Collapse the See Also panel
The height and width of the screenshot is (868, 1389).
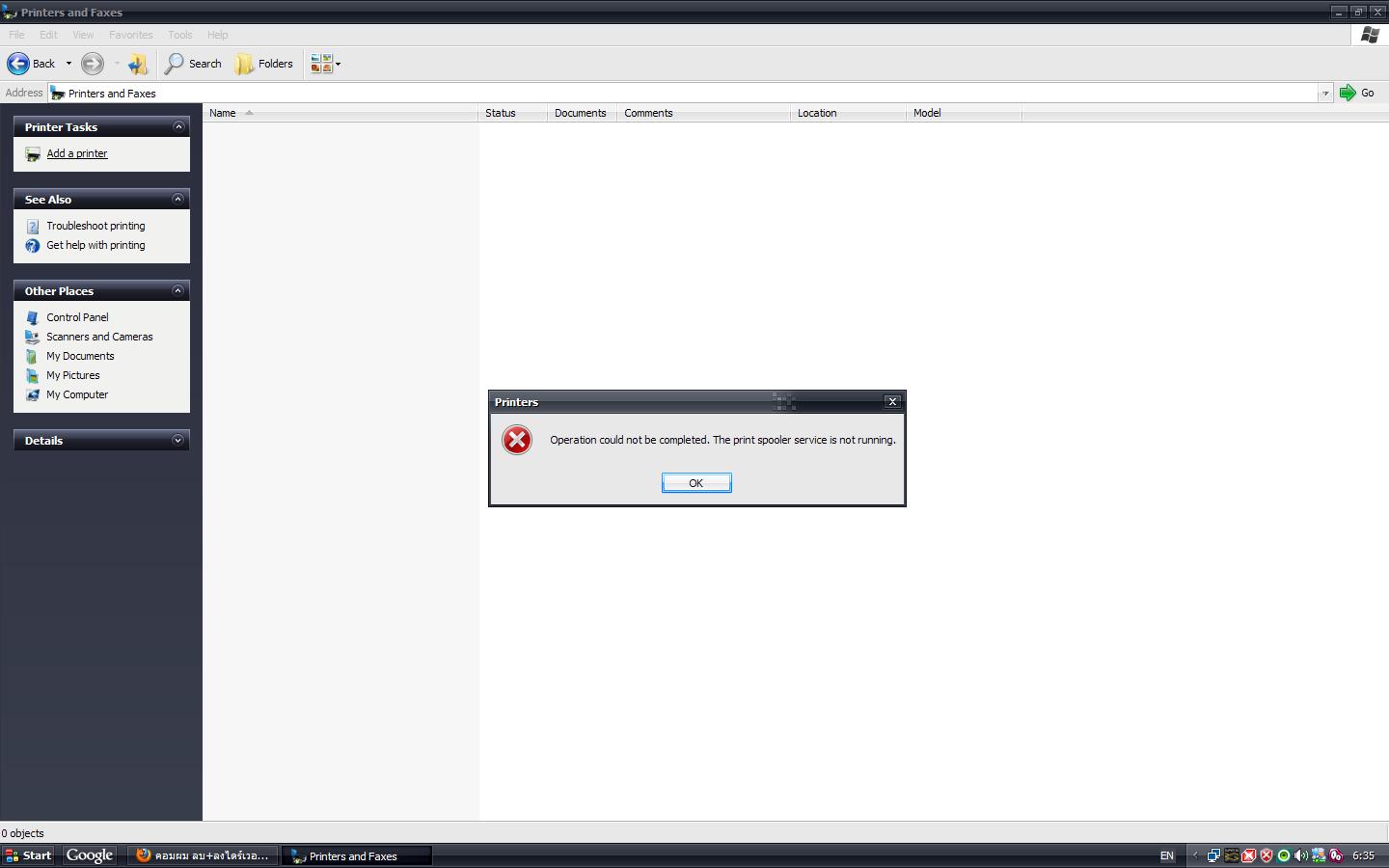[178, 199]
